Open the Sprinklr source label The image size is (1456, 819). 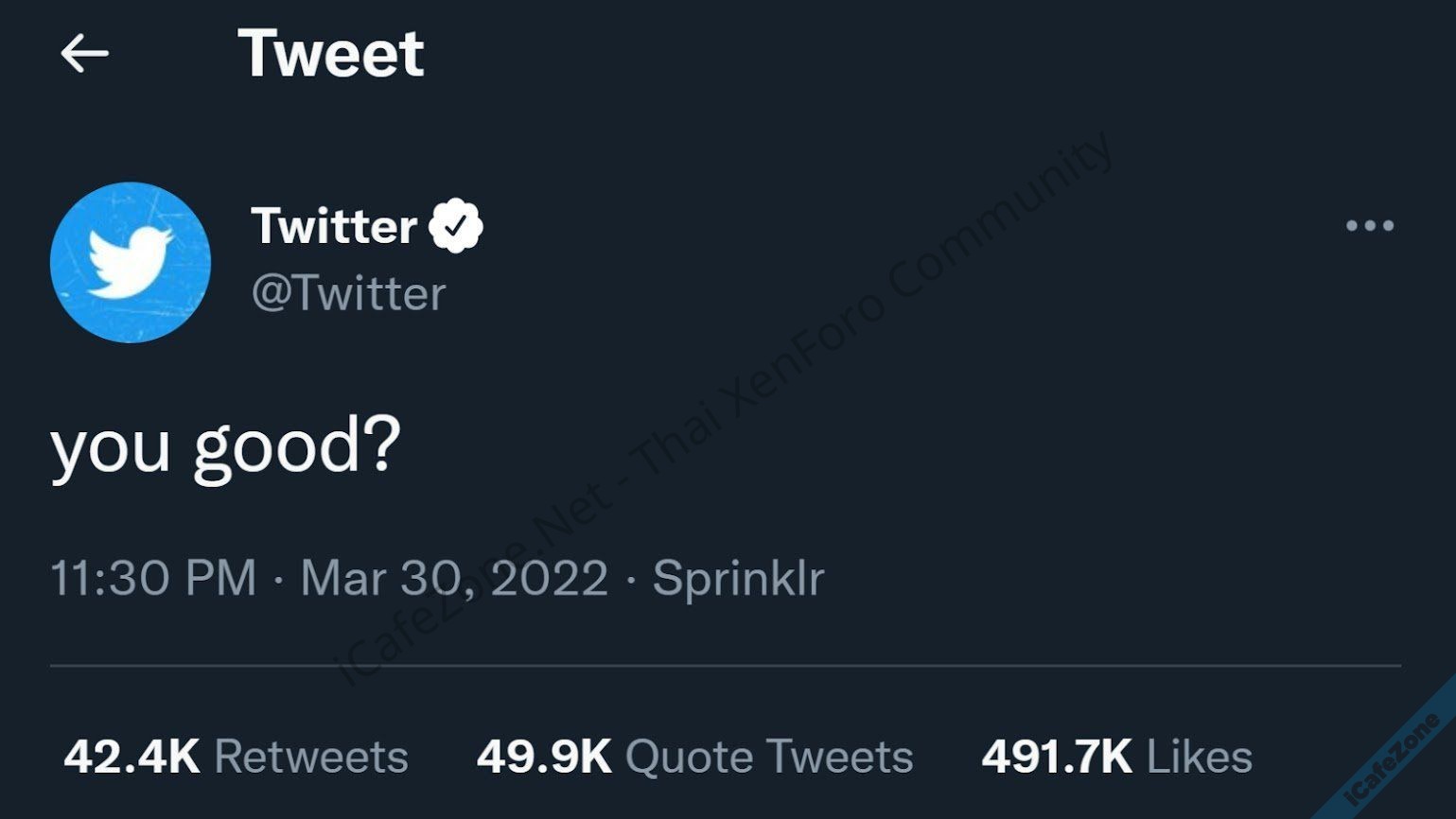pos(738,578)
